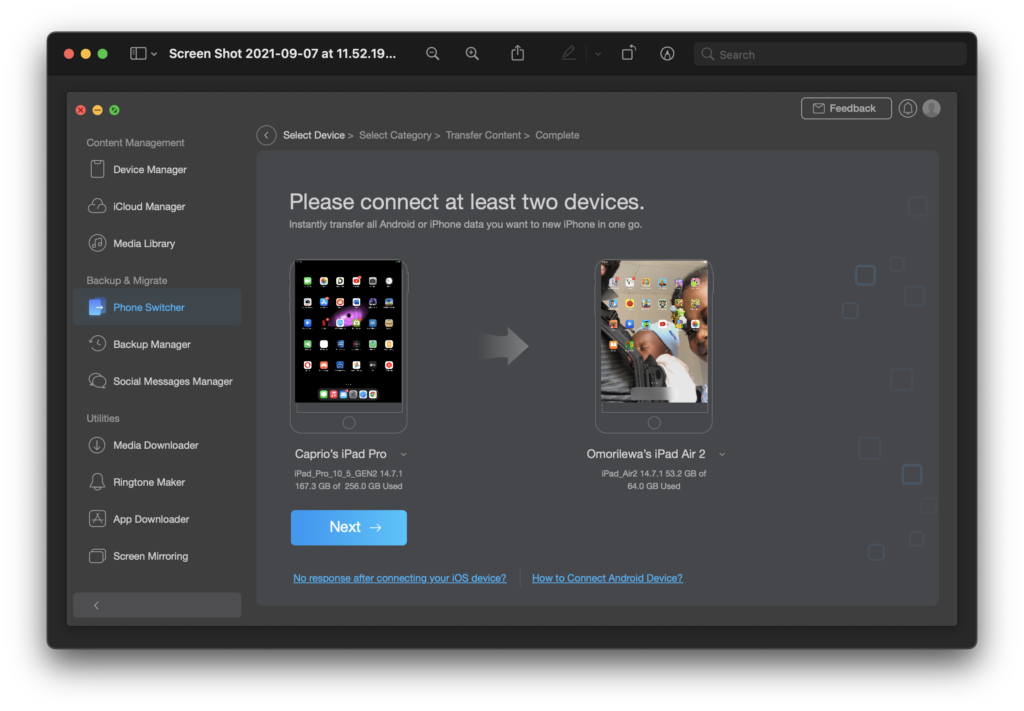Go back with the circled arrow
Viewport: 1024px width, 711px height.
tap(266, 135)
